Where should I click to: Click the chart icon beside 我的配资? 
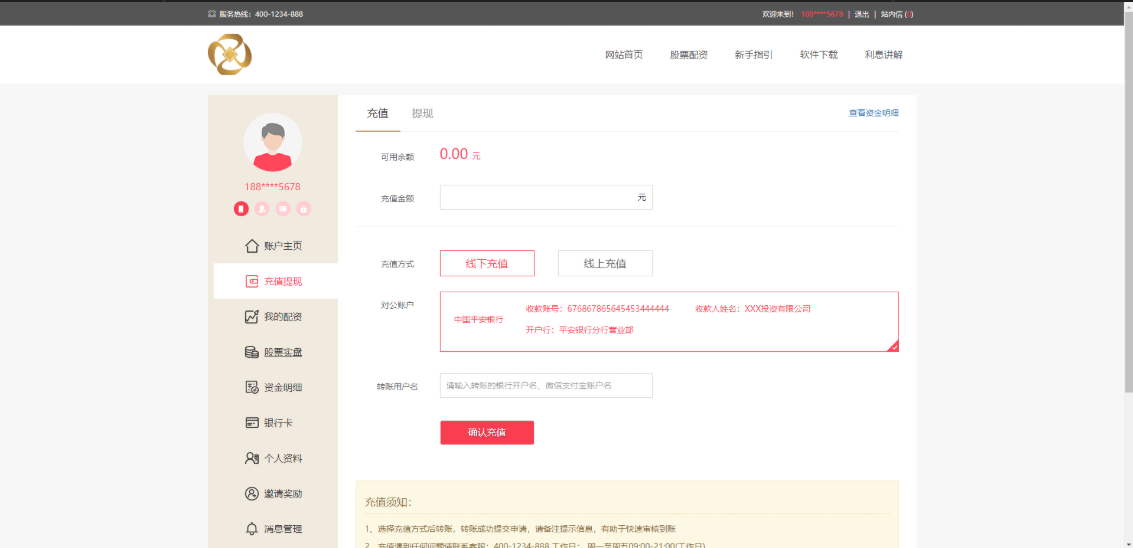coord(251,317)
